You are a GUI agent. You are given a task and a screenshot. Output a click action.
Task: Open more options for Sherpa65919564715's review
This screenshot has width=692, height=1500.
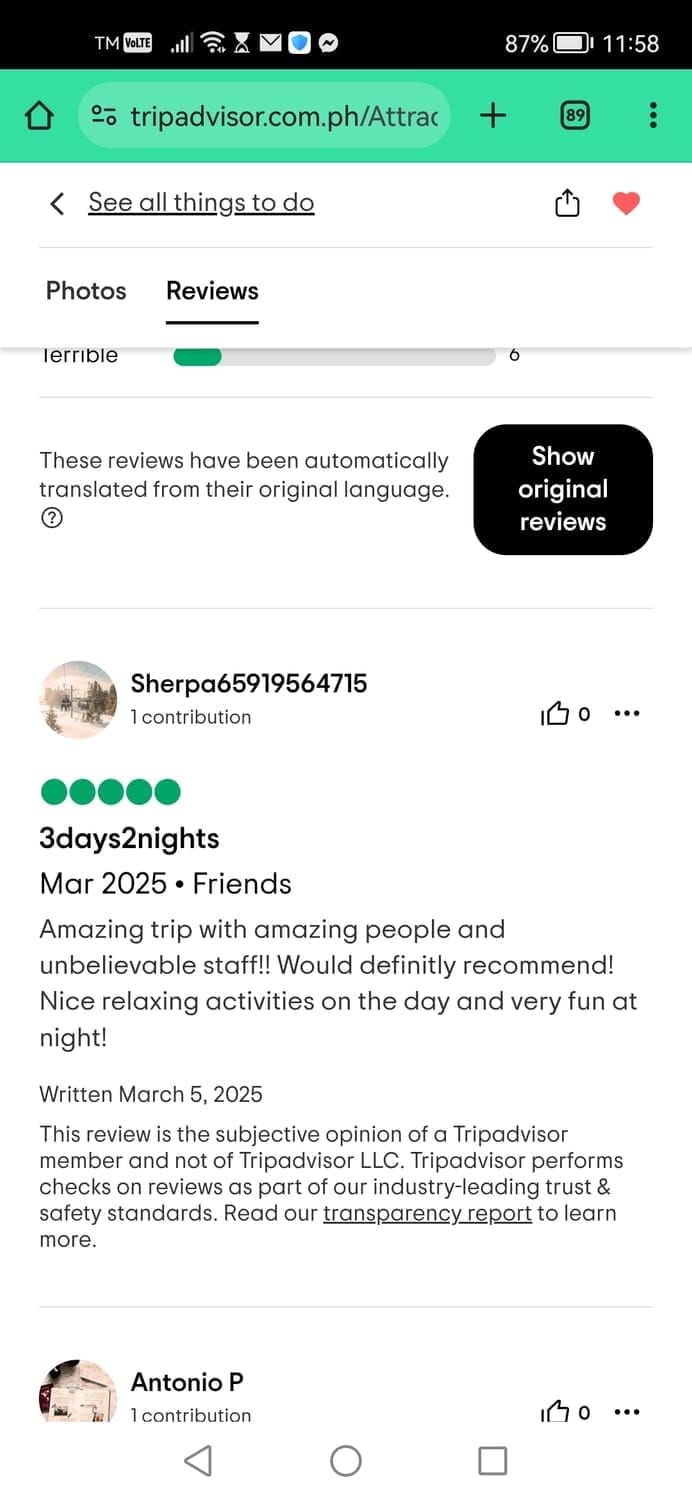(626, 714)
